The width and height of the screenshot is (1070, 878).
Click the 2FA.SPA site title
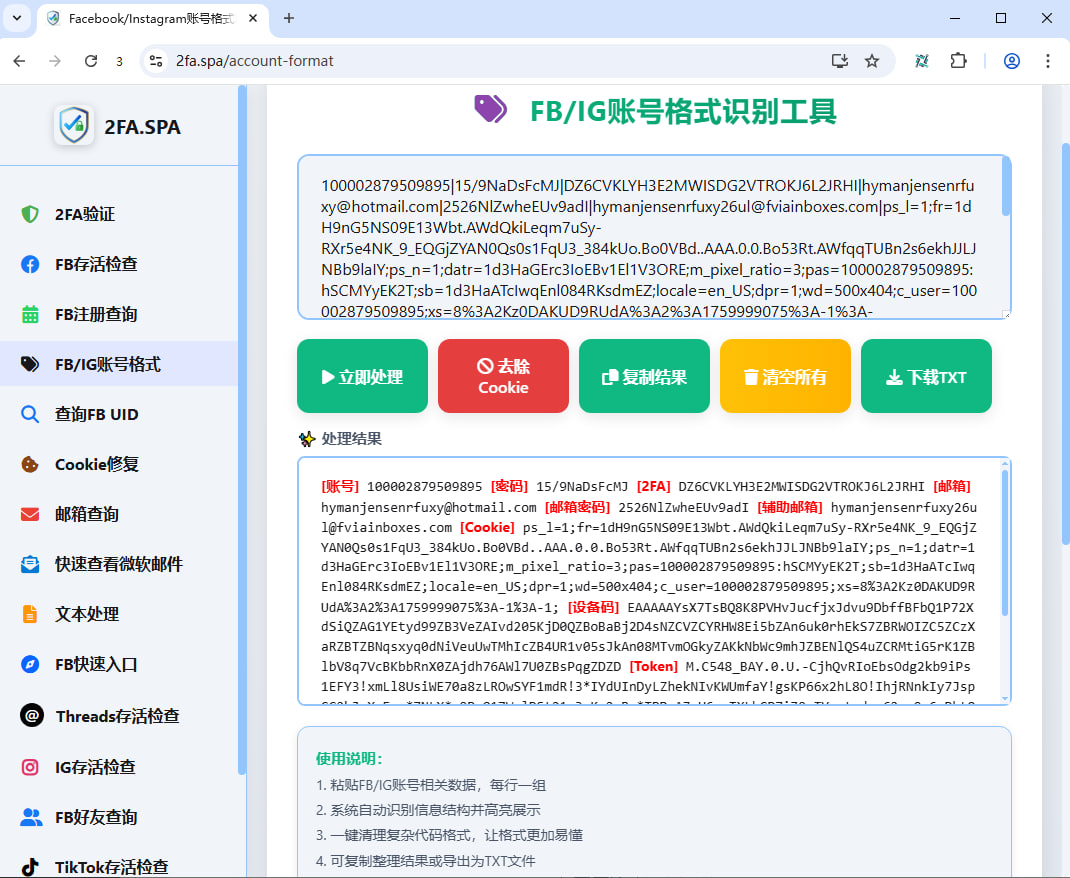click(x=143, y=127)
